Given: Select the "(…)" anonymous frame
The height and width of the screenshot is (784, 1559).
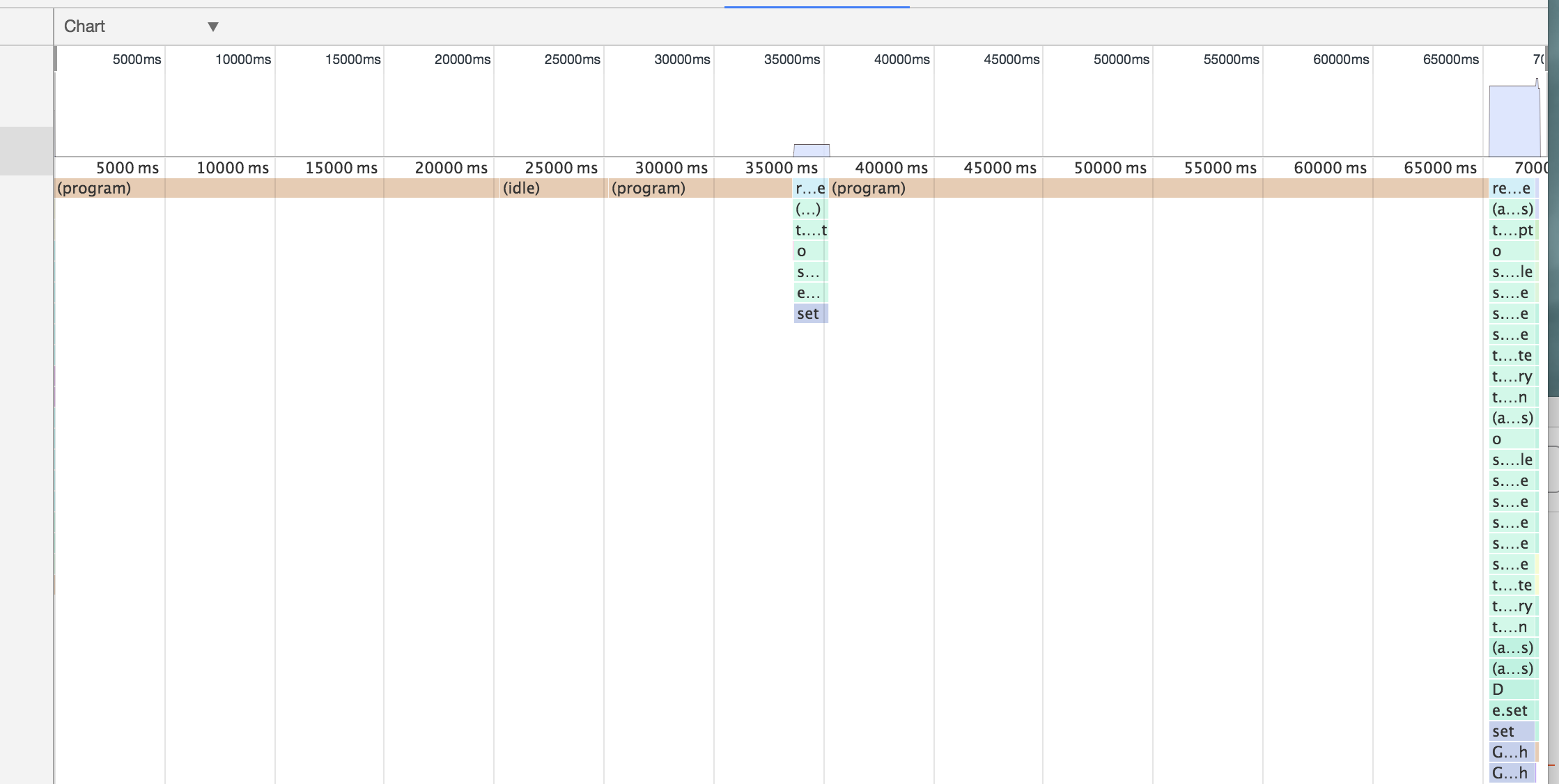Looking at the screenshot, I should tap(810, 209).
